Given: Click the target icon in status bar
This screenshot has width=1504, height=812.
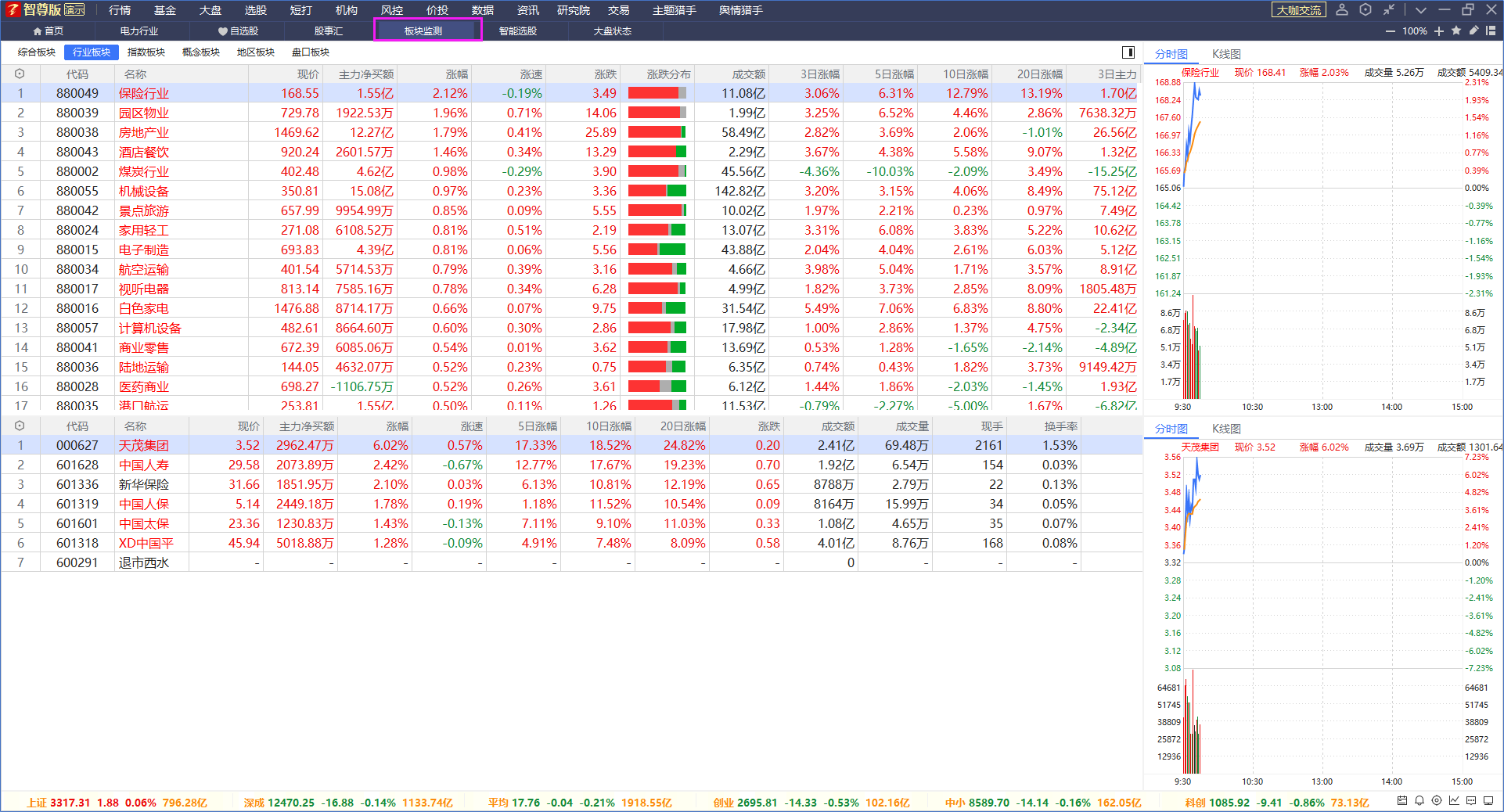Looking at the screenshot, I should point(1437,801).
